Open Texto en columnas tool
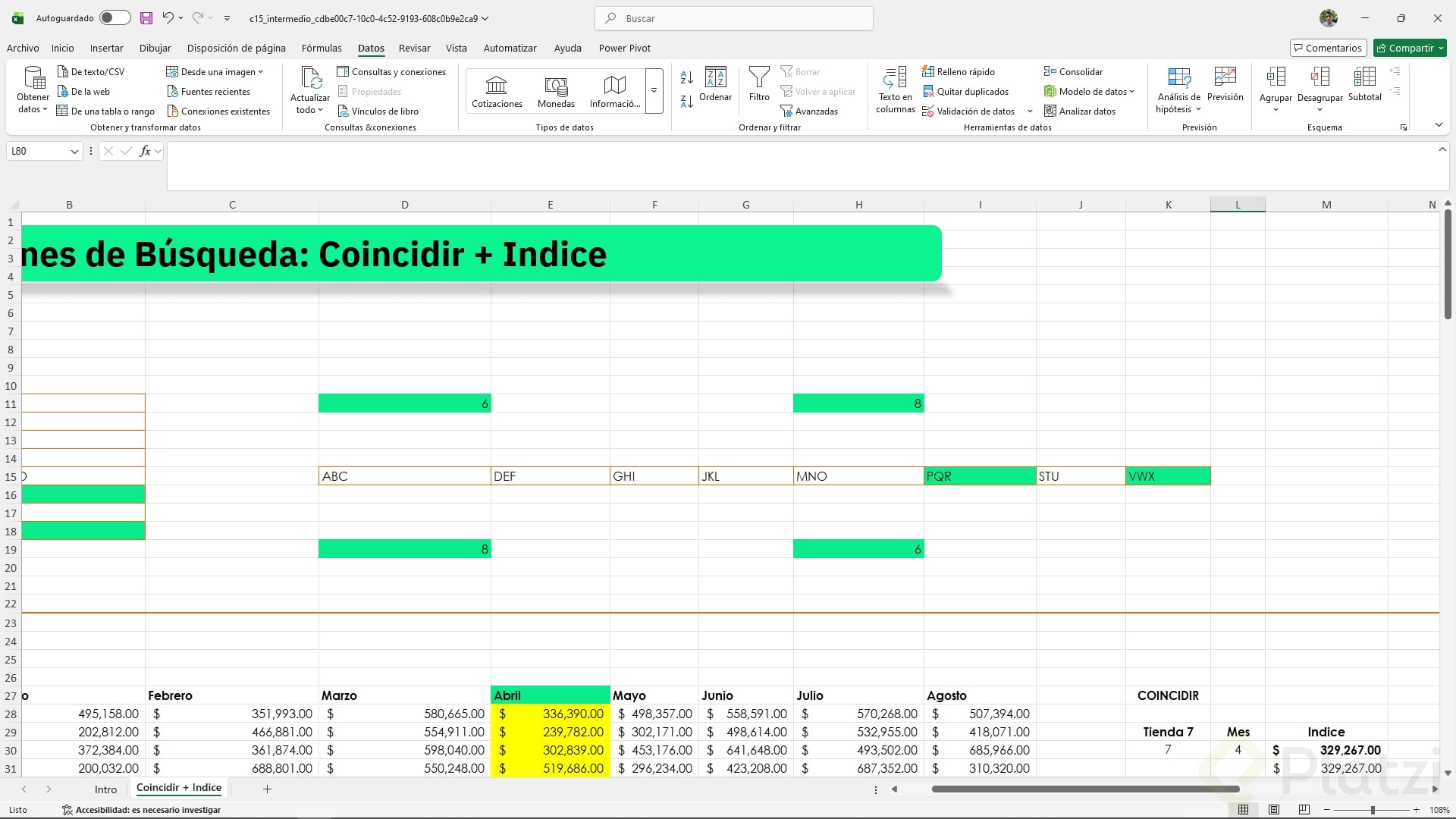 click(895, 89)
